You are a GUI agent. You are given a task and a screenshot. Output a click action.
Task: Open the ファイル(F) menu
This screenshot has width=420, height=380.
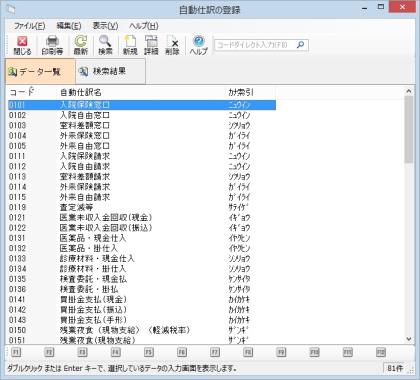(x=29, y=26)
